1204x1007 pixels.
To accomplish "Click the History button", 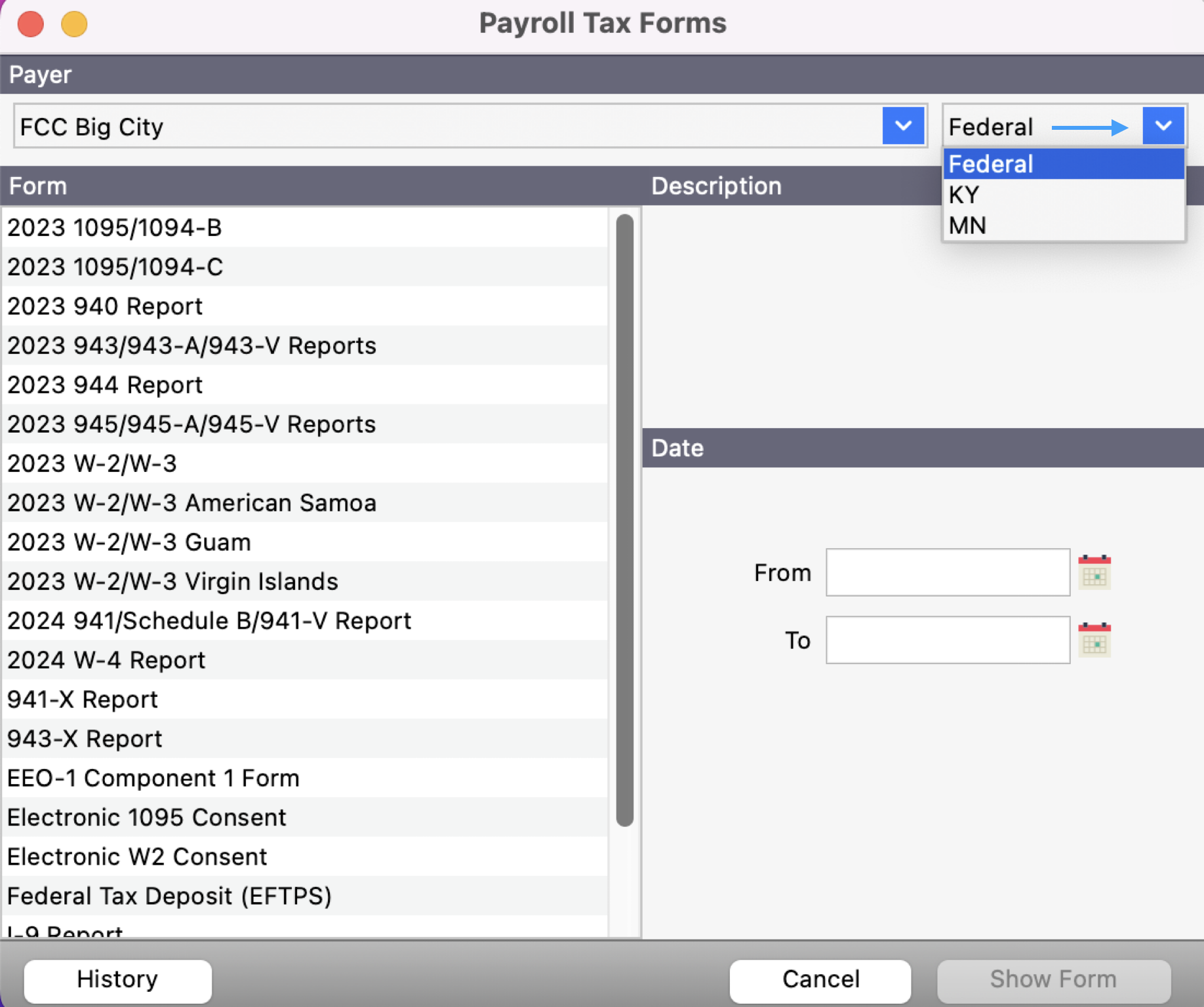I will tap(117, 979).
